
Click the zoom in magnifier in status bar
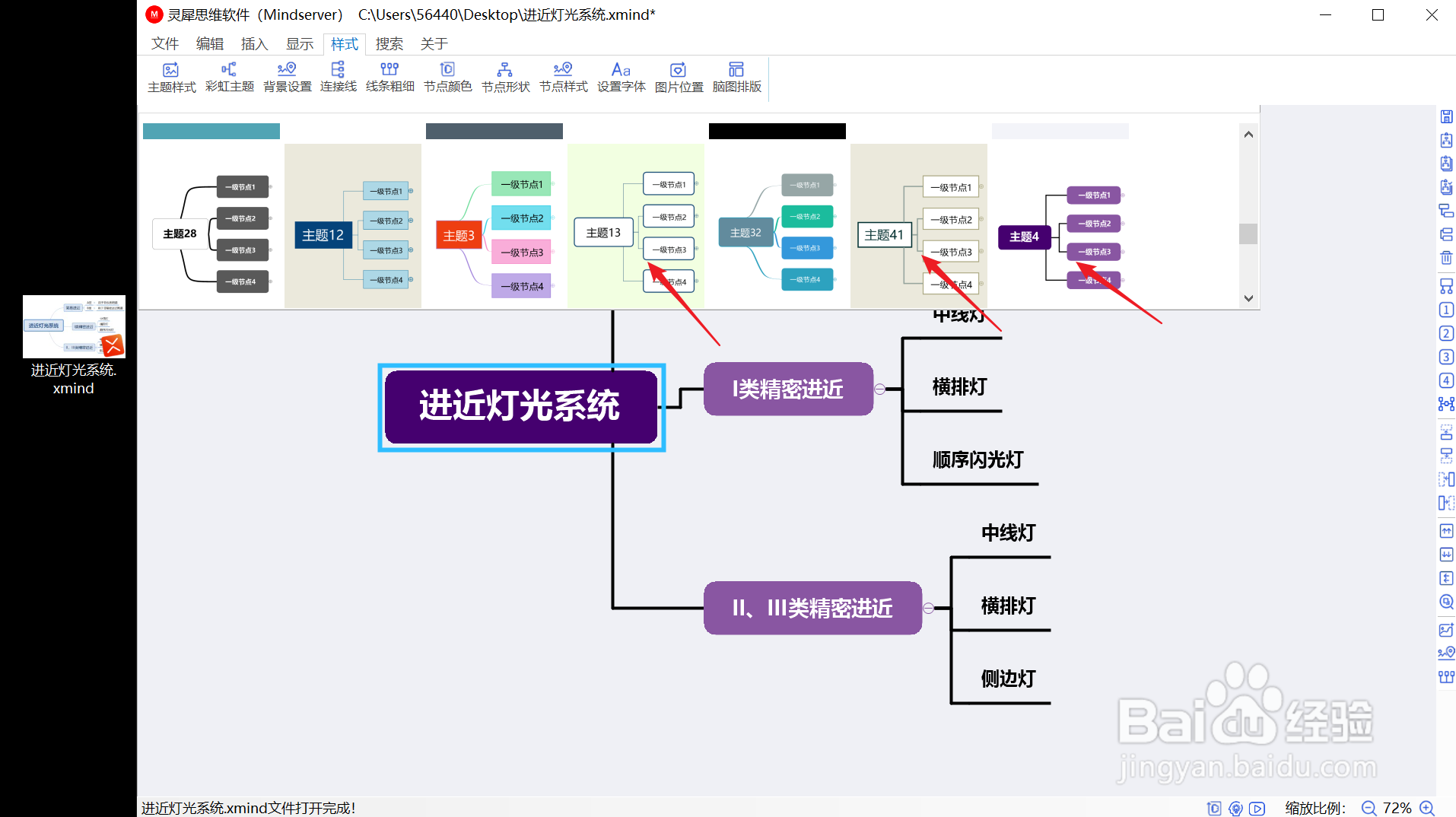click(1427, 808)
